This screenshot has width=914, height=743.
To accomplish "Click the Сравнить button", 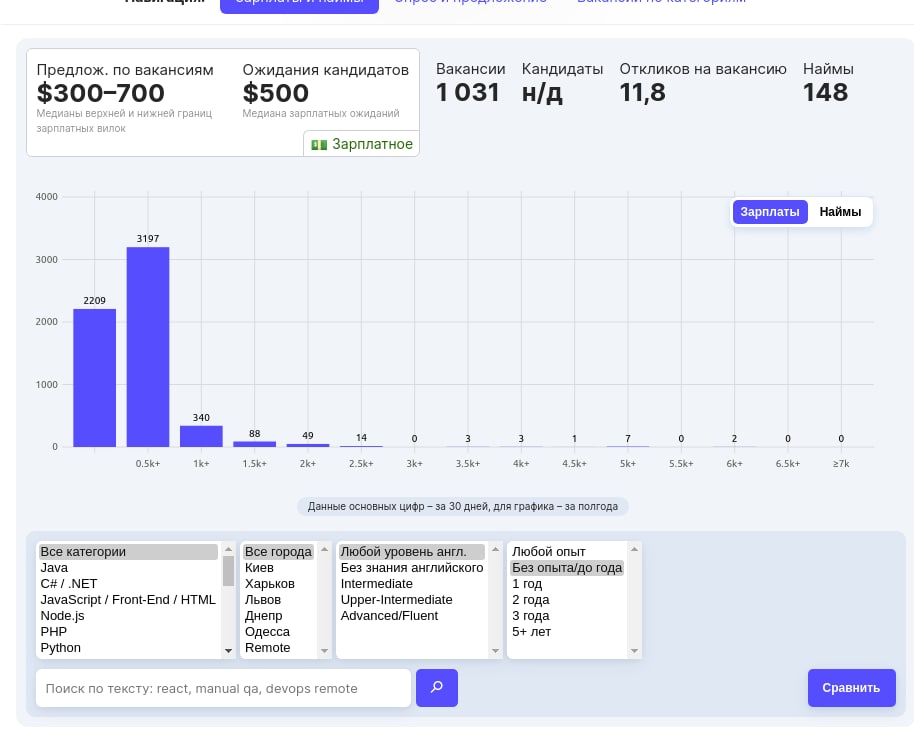I will (851, 688).
